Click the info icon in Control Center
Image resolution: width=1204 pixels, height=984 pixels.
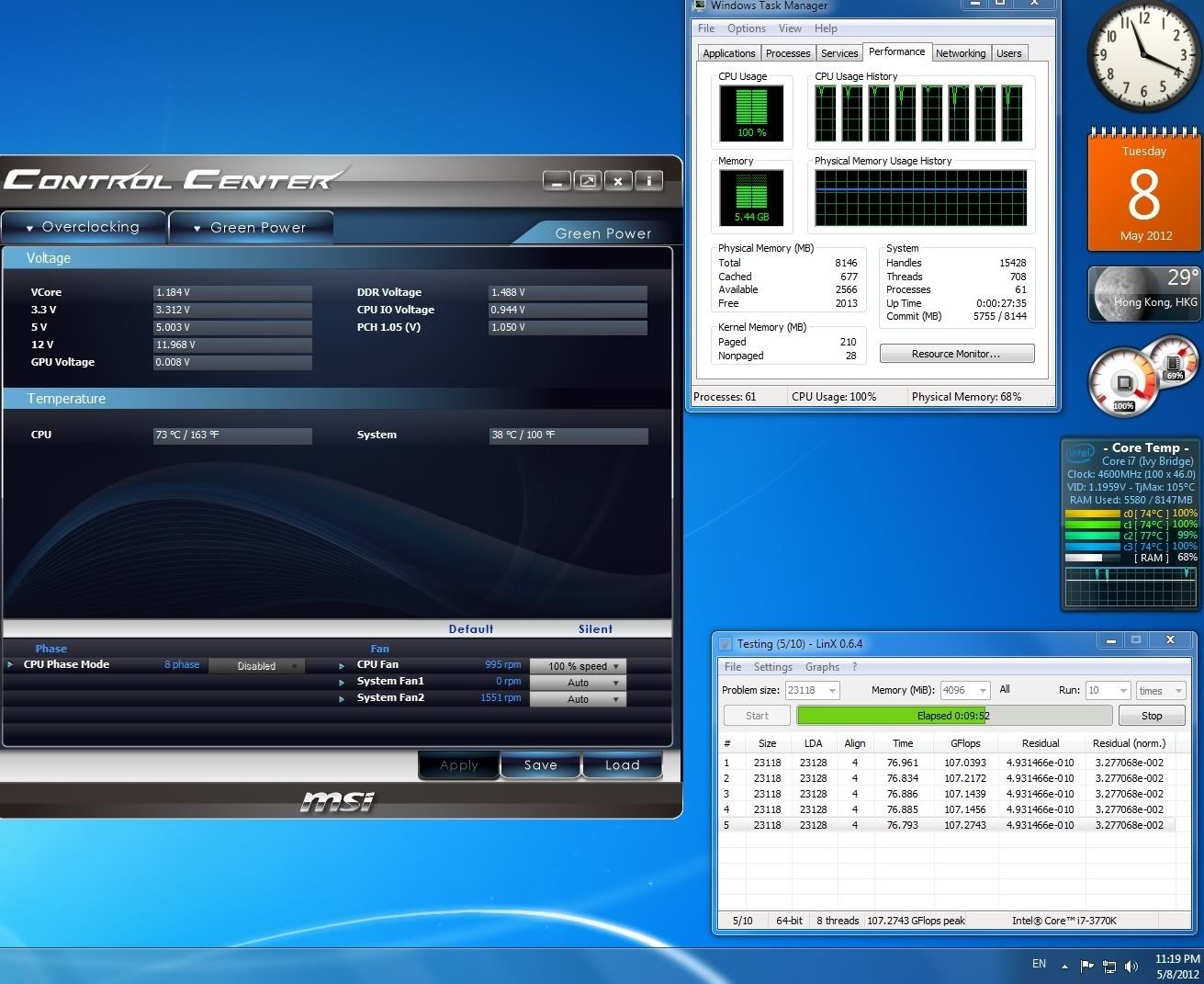[649, 181]
